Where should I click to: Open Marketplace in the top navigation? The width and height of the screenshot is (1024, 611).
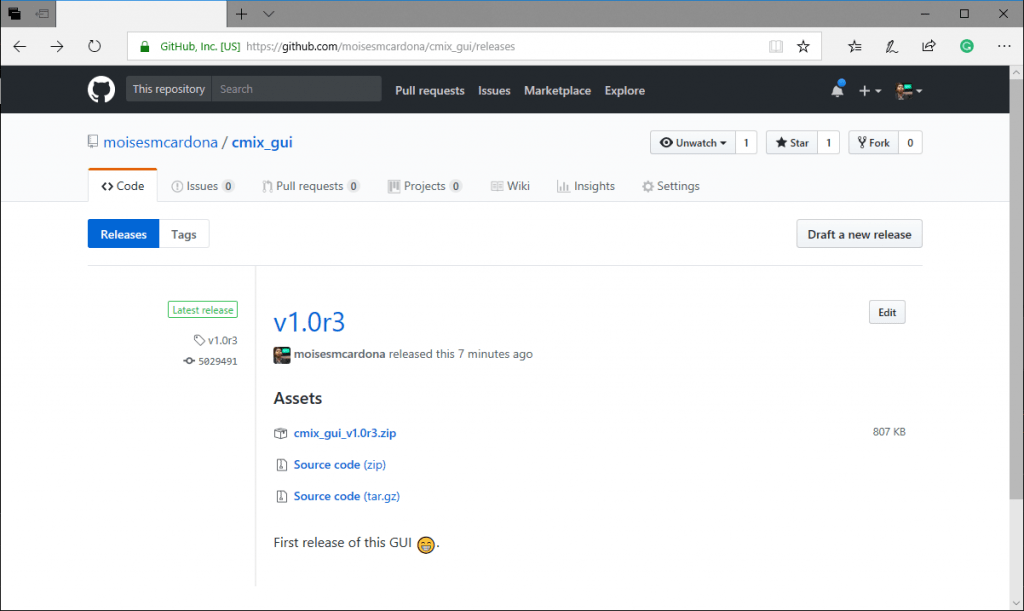pyautogui.click(x=558, y=91)
